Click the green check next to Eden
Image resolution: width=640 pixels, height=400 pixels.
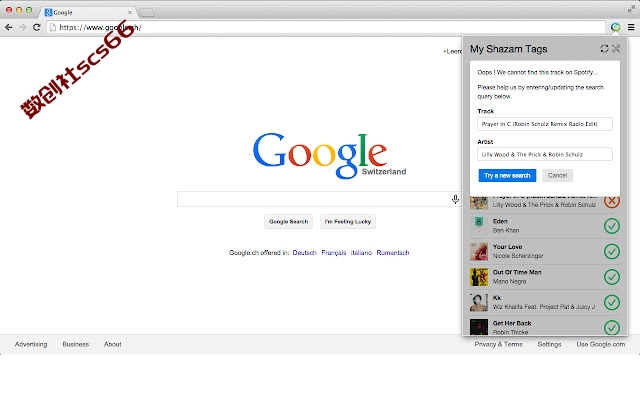(612, 226)
